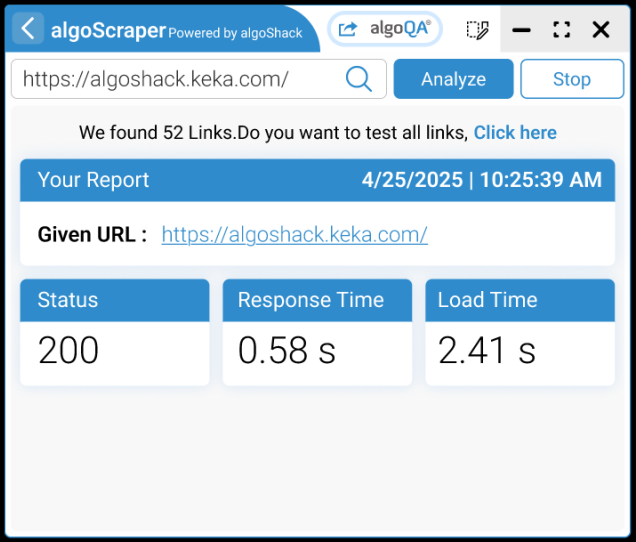The image size is (636, 542).
Task: Click the algoScraper title text
Action: pos(108,30)
